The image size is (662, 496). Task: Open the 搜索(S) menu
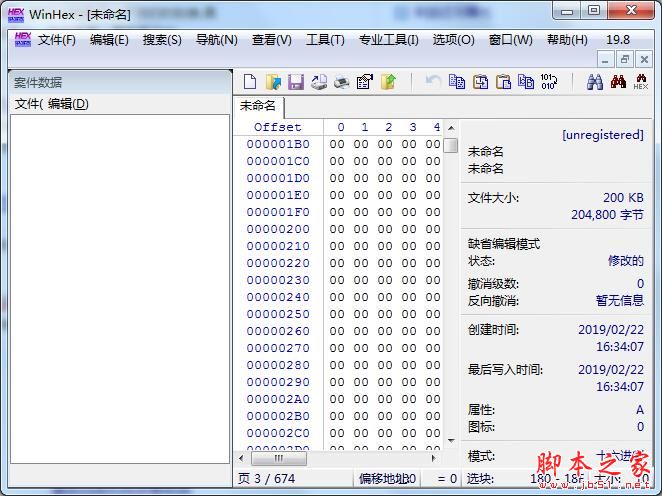click(x=162, y=40)
